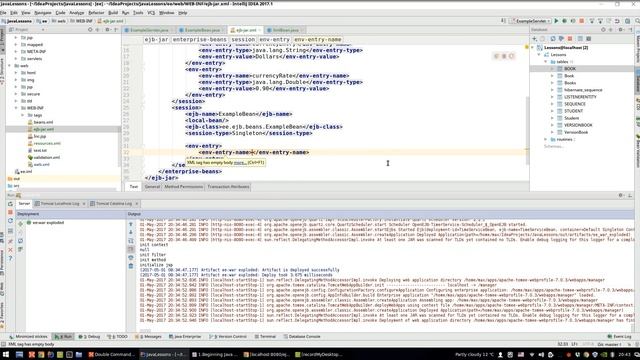Open the Database panel settings gear
The height and width of the screenshot is (360, 640).
[621, 30]
